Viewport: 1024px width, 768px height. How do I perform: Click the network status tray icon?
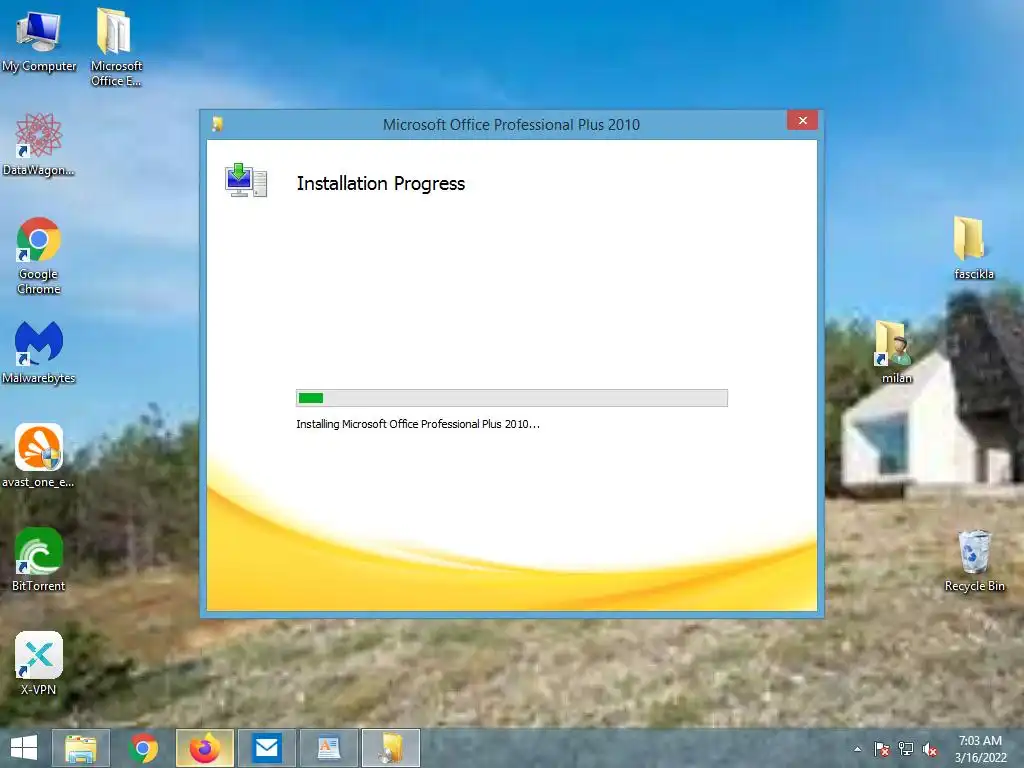pos(906,749)
